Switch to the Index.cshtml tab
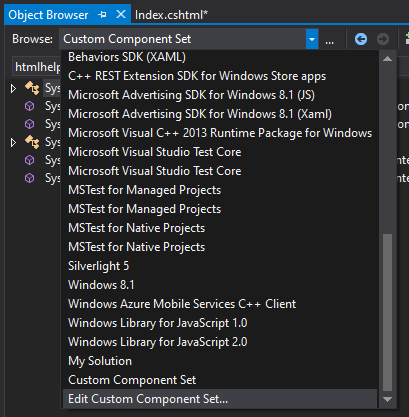 [171, 15]
